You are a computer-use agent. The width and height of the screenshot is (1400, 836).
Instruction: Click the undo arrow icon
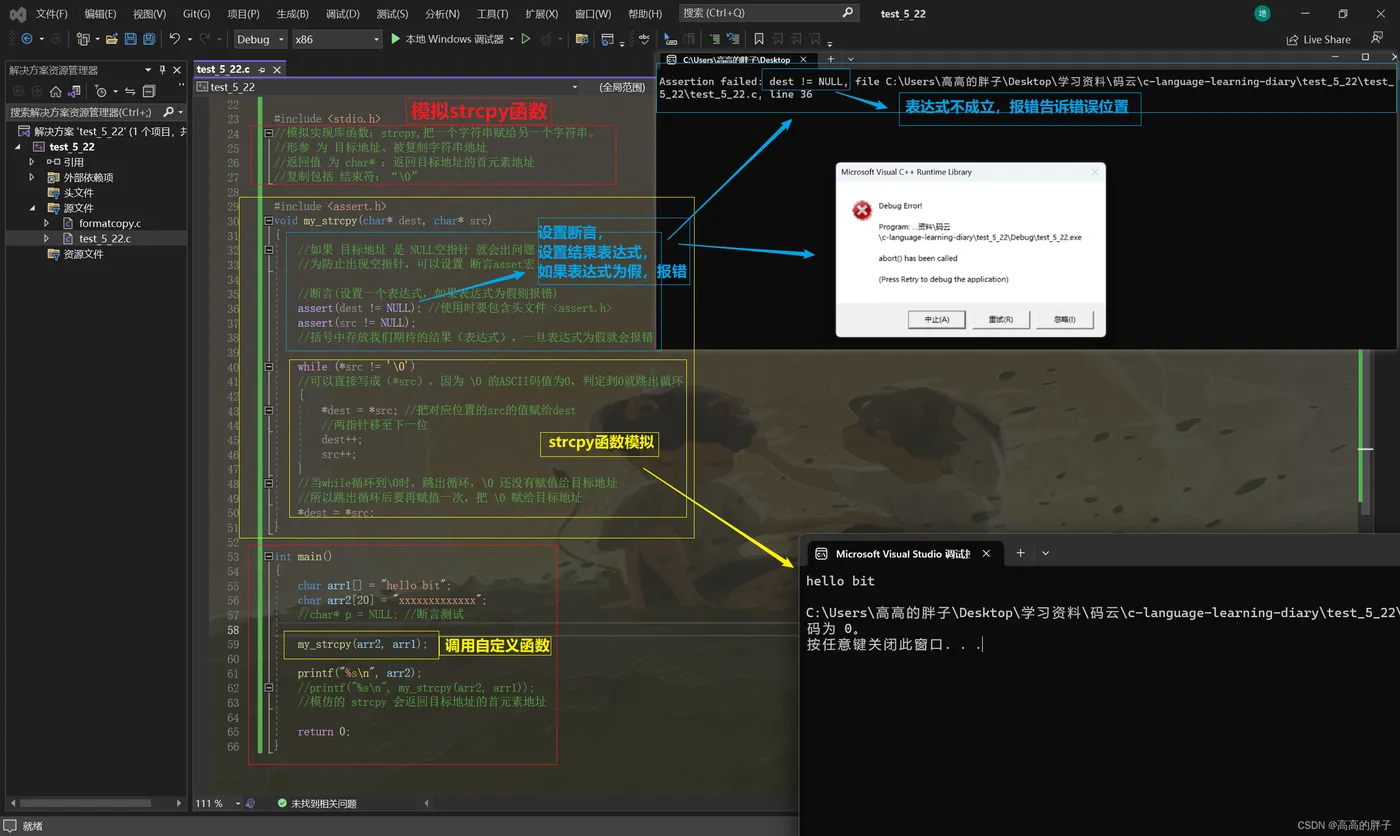tap(175, 39)
